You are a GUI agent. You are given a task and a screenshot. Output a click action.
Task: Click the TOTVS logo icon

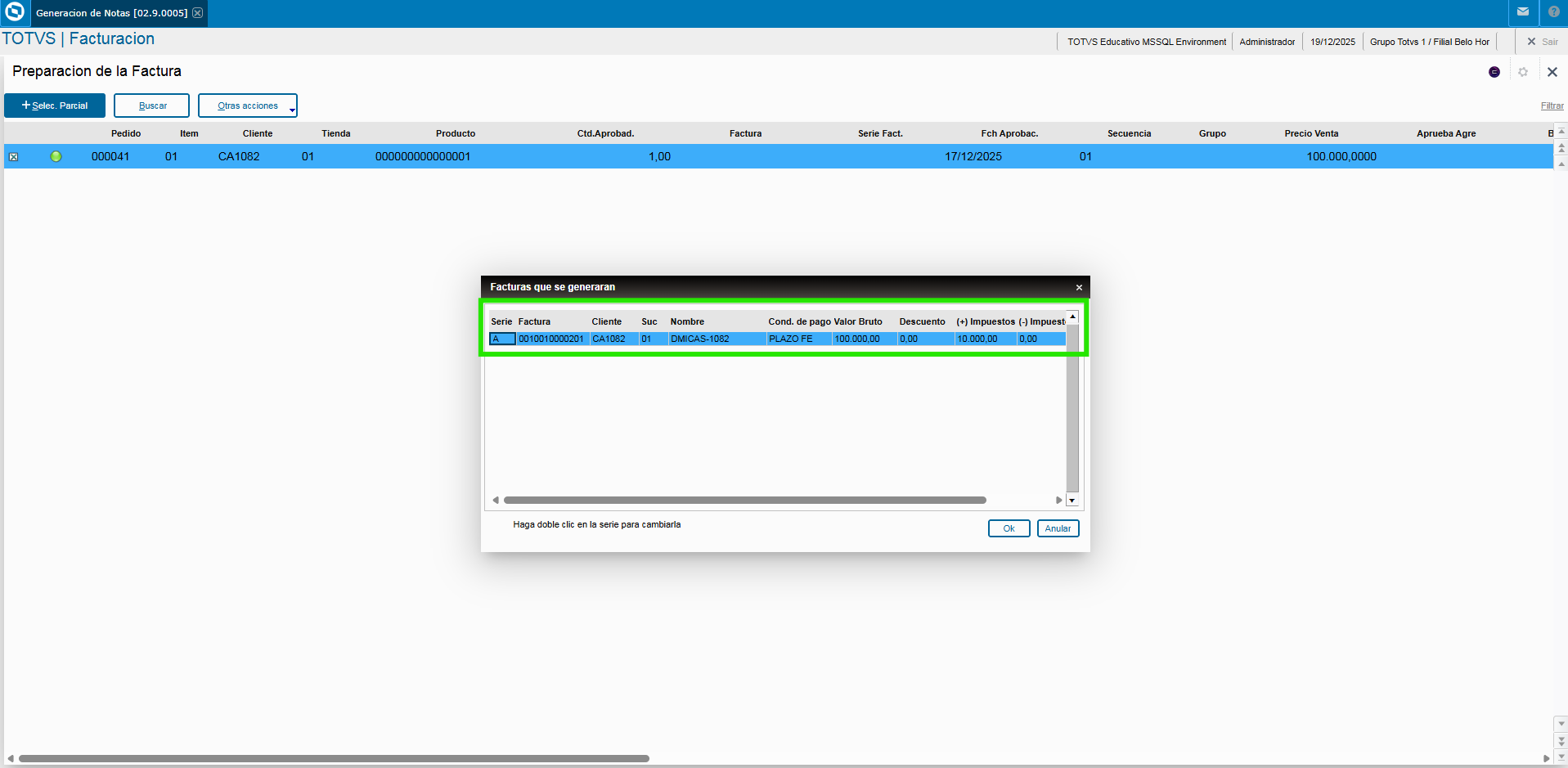tap(15, 12)
